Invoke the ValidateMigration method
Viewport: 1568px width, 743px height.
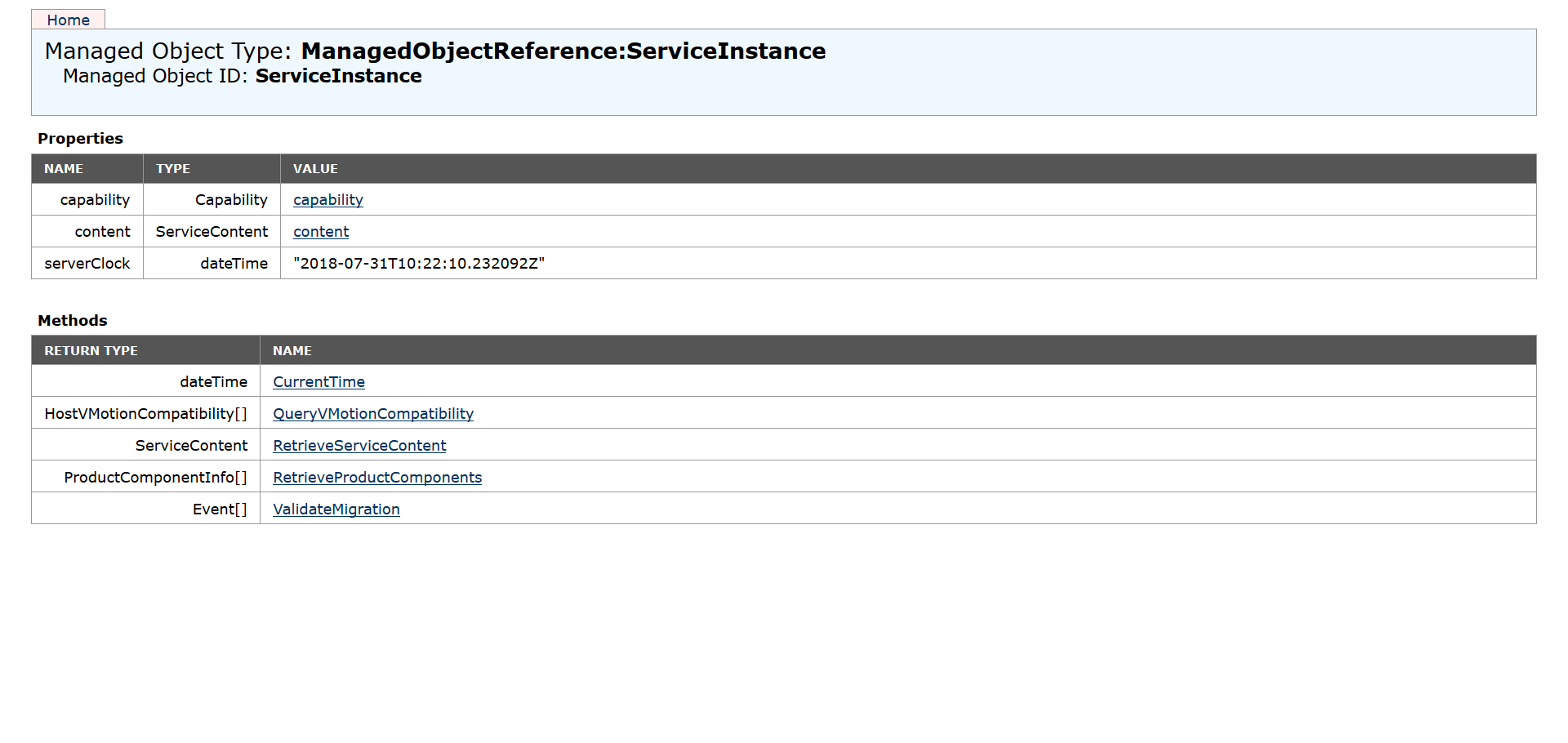[336, 509]
